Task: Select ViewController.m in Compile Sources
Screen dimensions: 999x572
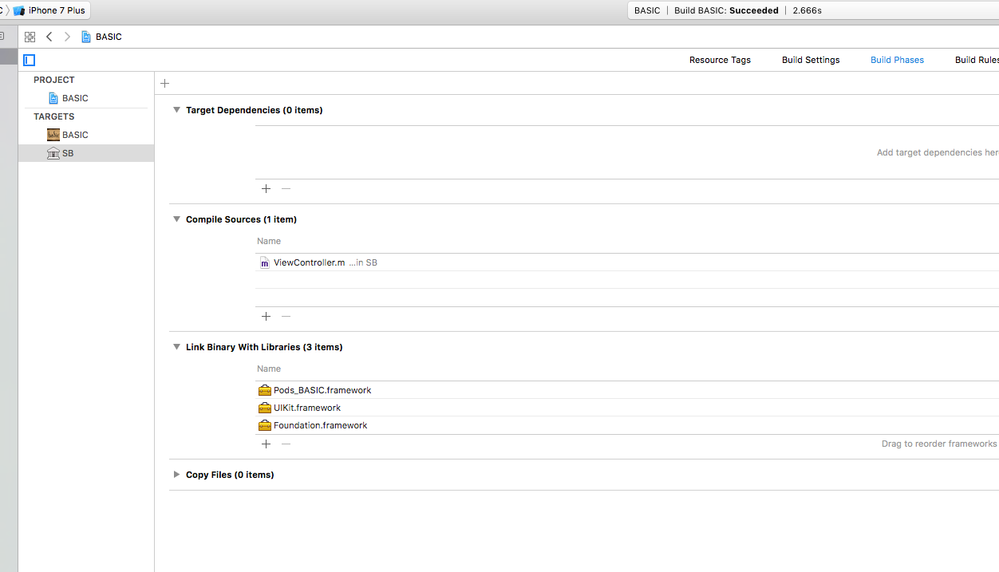Action: 308,263
